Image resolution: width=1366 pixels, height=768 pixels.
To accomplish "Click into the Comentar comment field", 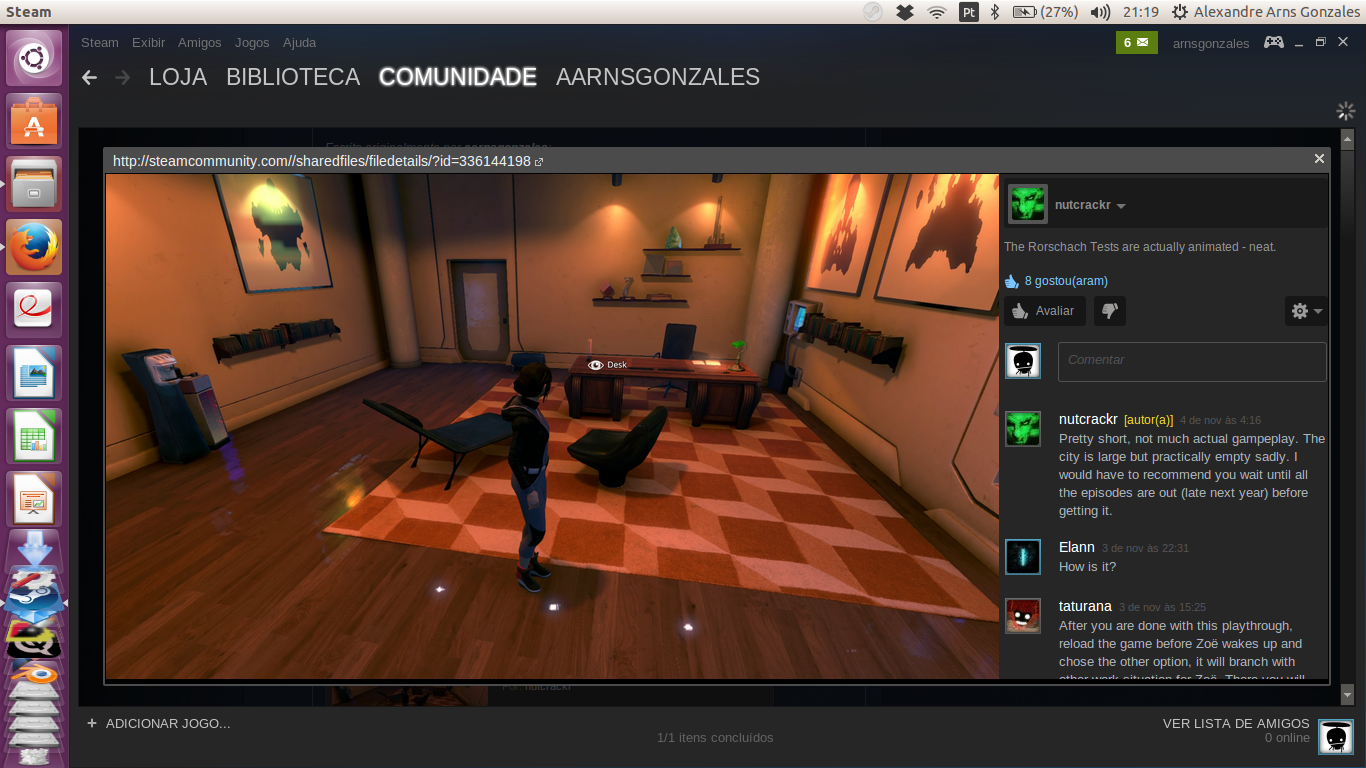I will [x=1191, y=360].
